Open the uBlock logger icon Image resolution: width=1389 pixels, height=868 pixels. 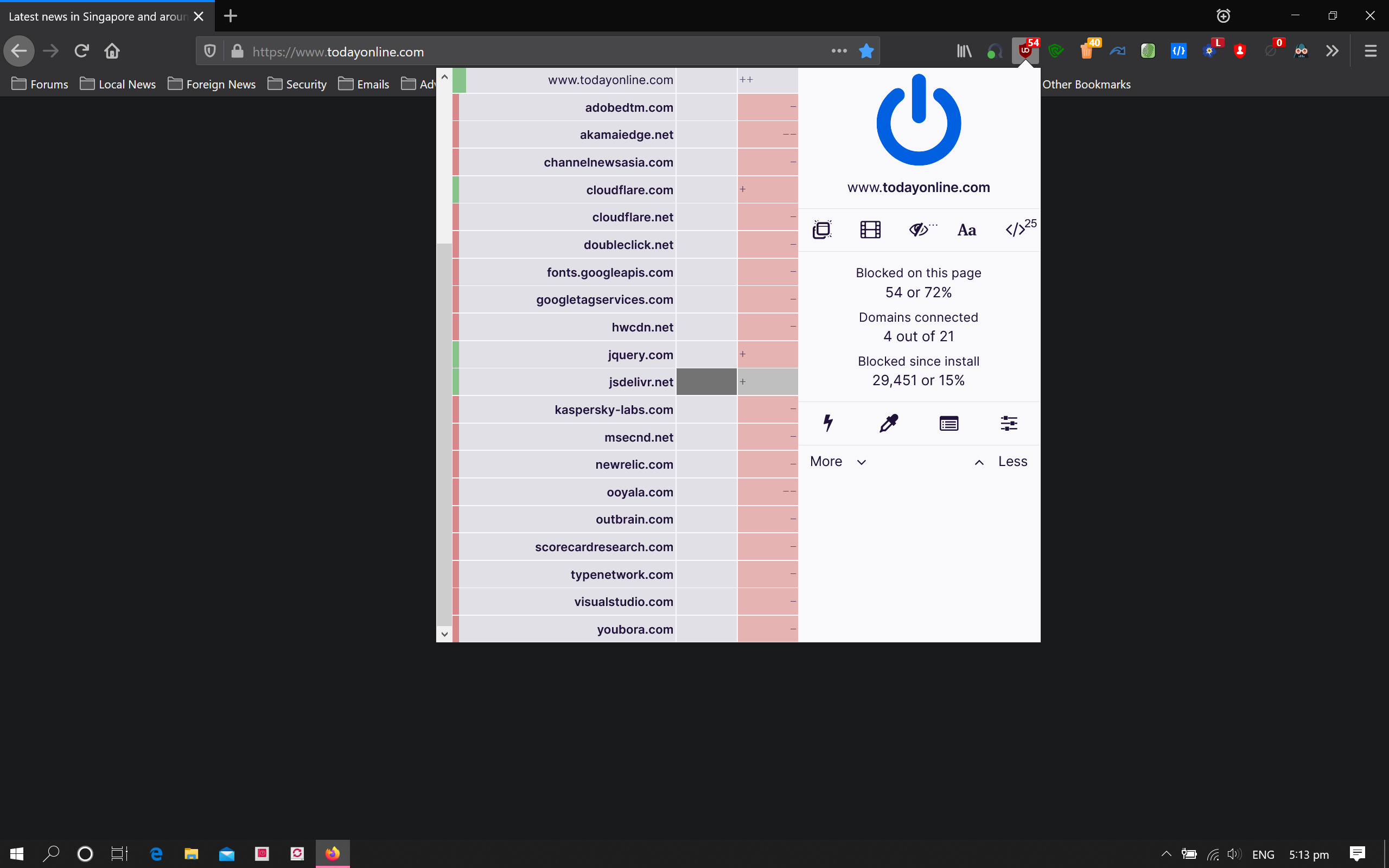pos(949,424)
